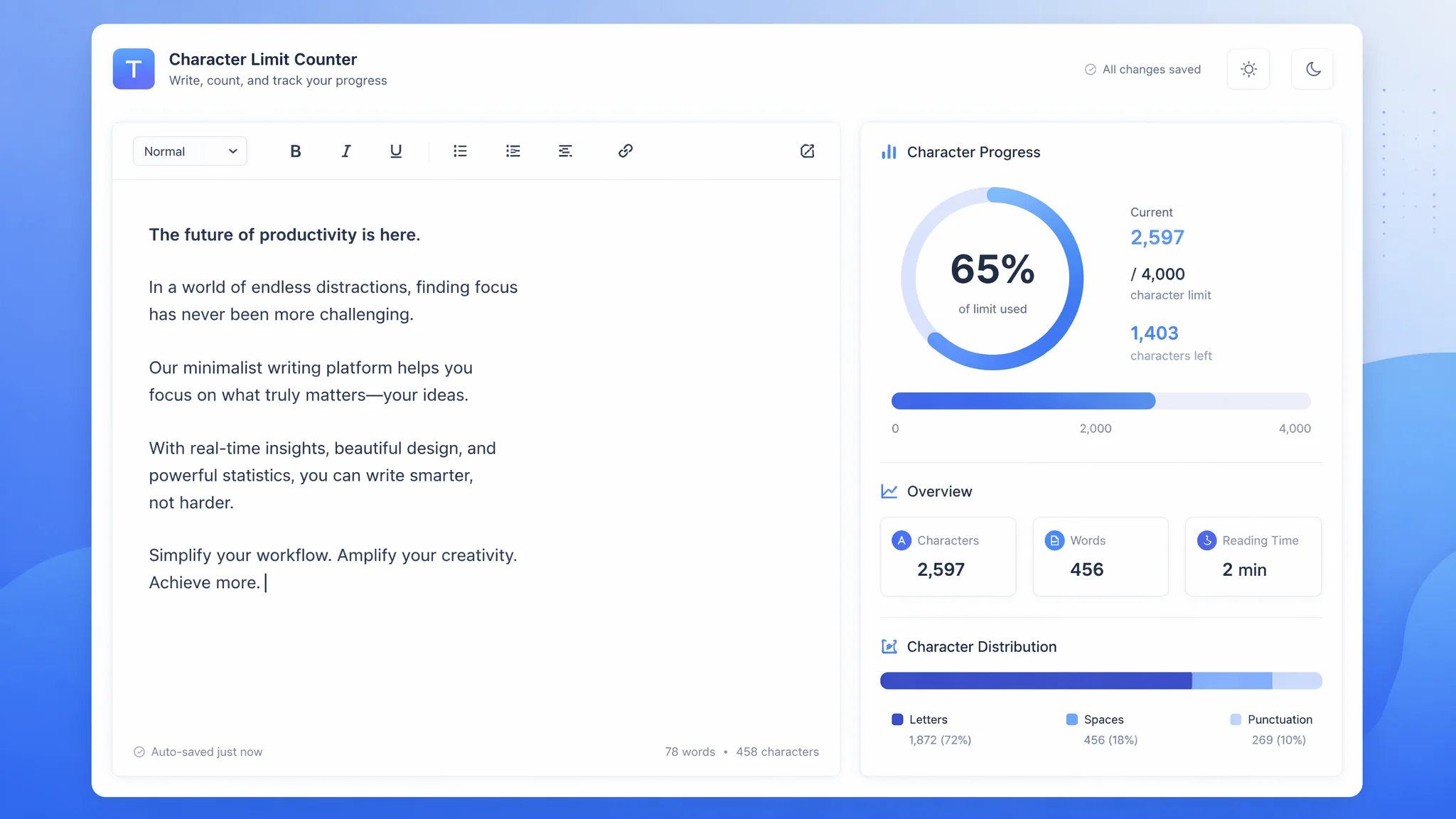Open the Normal text style dropdown
1456x819 pixels.
[x=190, y=151]
